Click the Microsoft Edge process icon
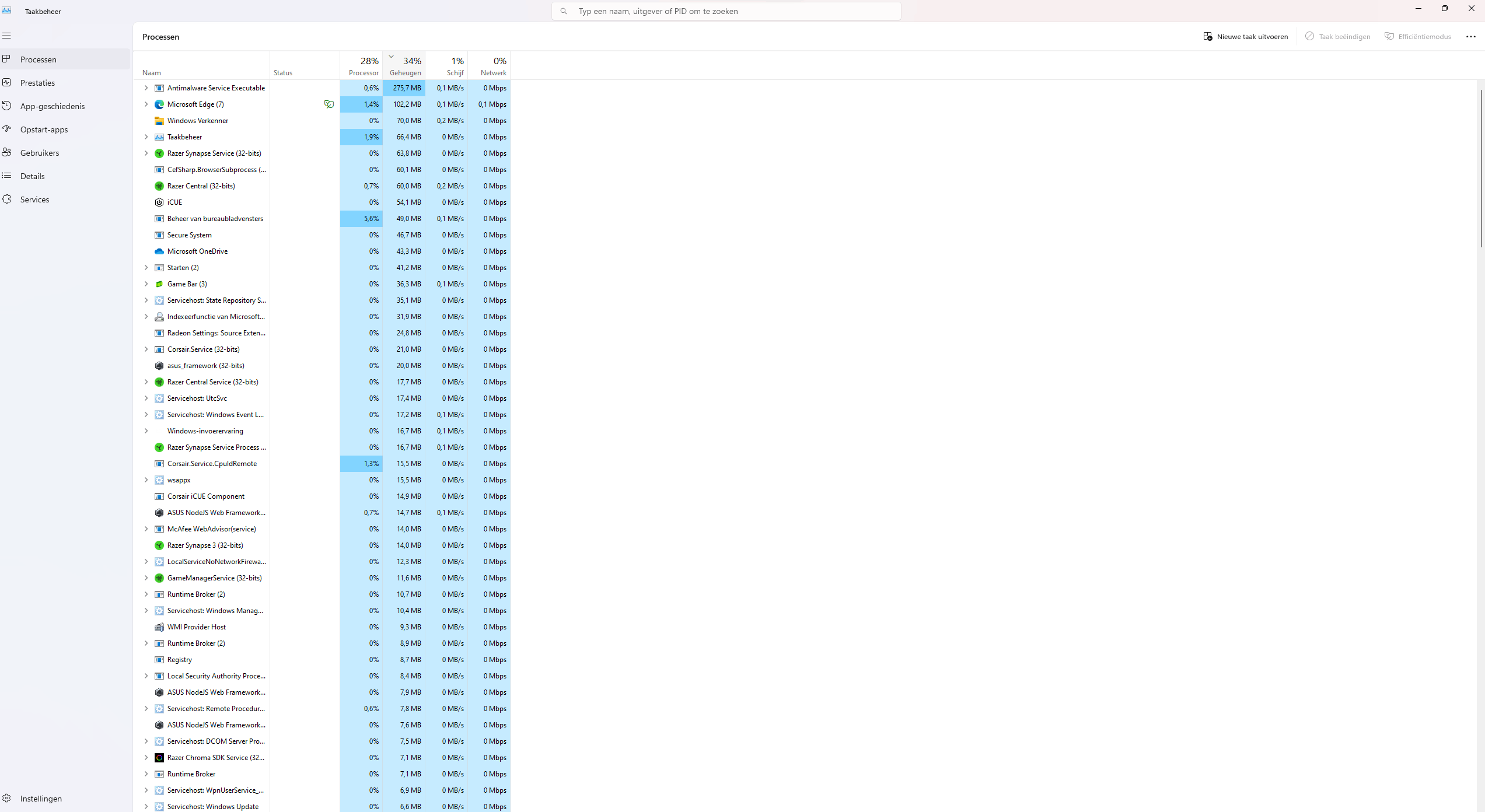This screenshot has width=1485, height=812. (x=159, y=104)
